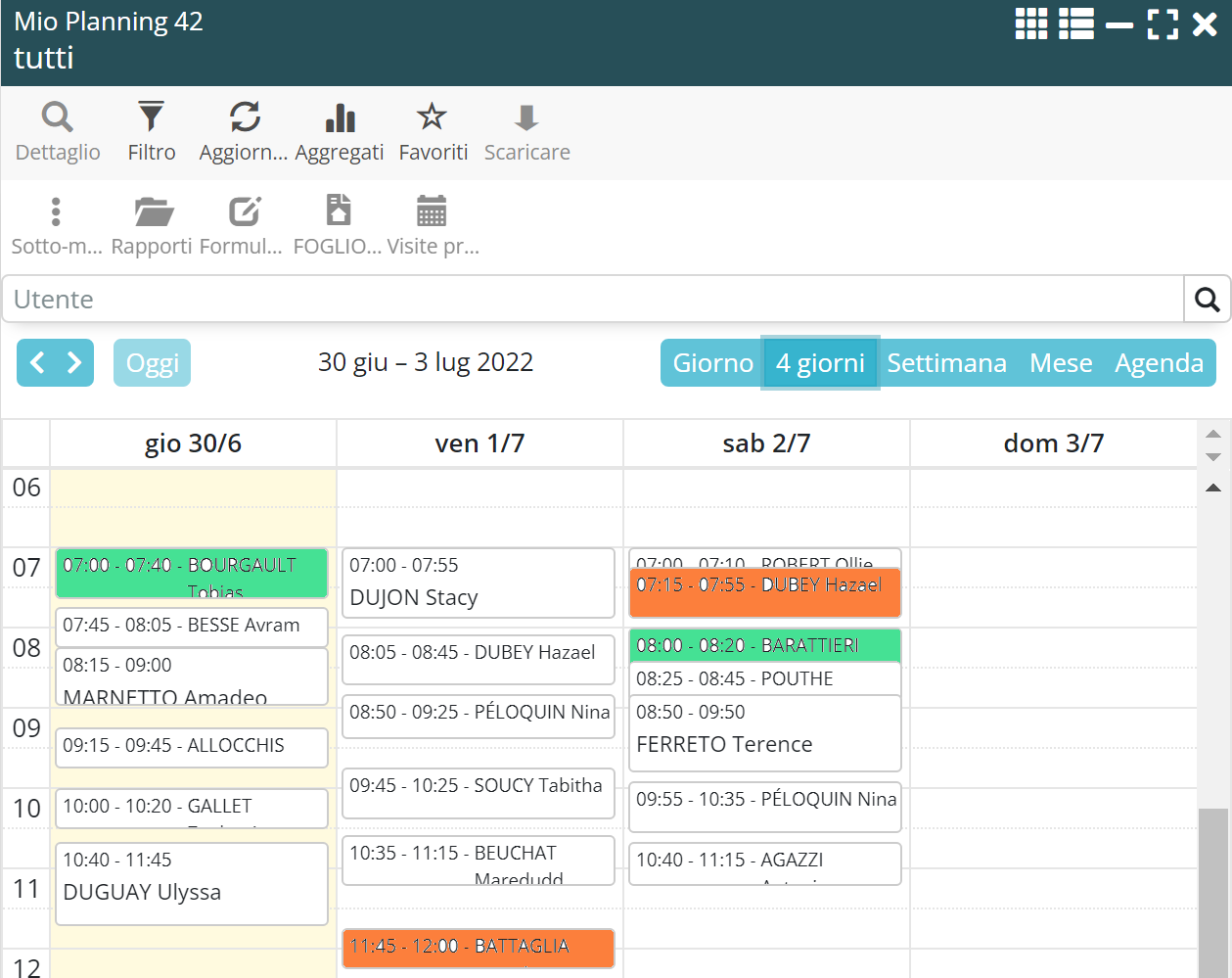This screenshot has width=1232, height=978.
Task: Refresh planning with the Aggiorna icon
Action: pos(244,118)
